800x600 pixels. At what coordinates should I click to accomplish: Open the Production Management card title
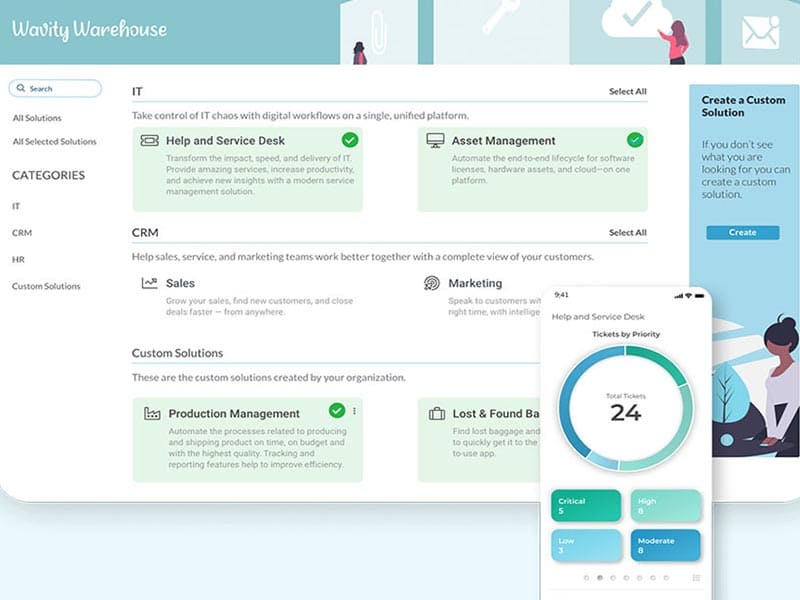click(234, 413)
